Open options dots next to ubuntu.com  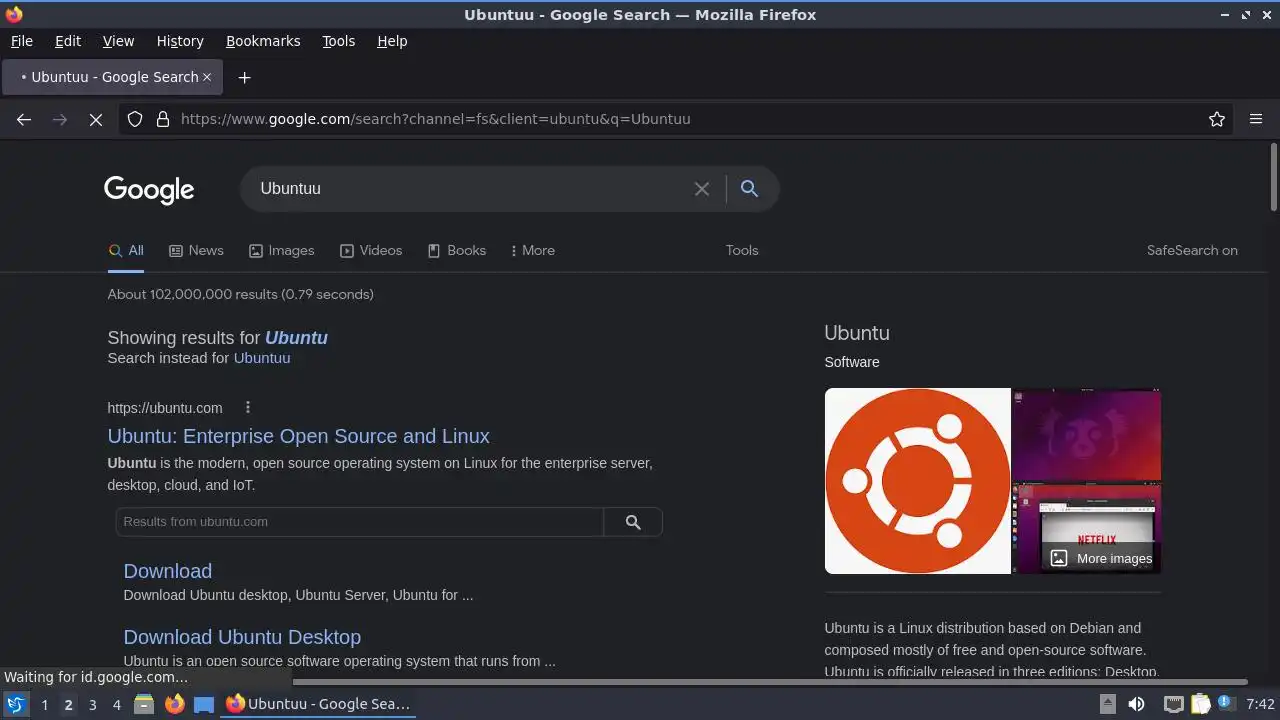coord(248,407)
